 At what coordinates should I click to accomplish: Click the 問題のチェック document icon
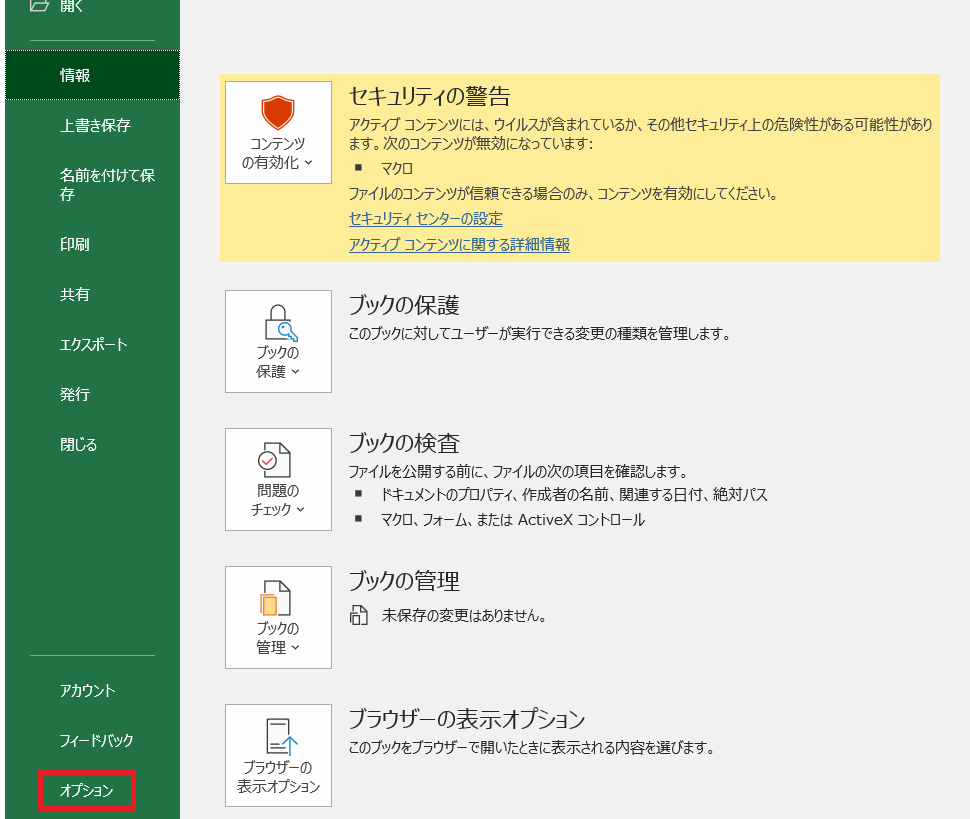278,458
